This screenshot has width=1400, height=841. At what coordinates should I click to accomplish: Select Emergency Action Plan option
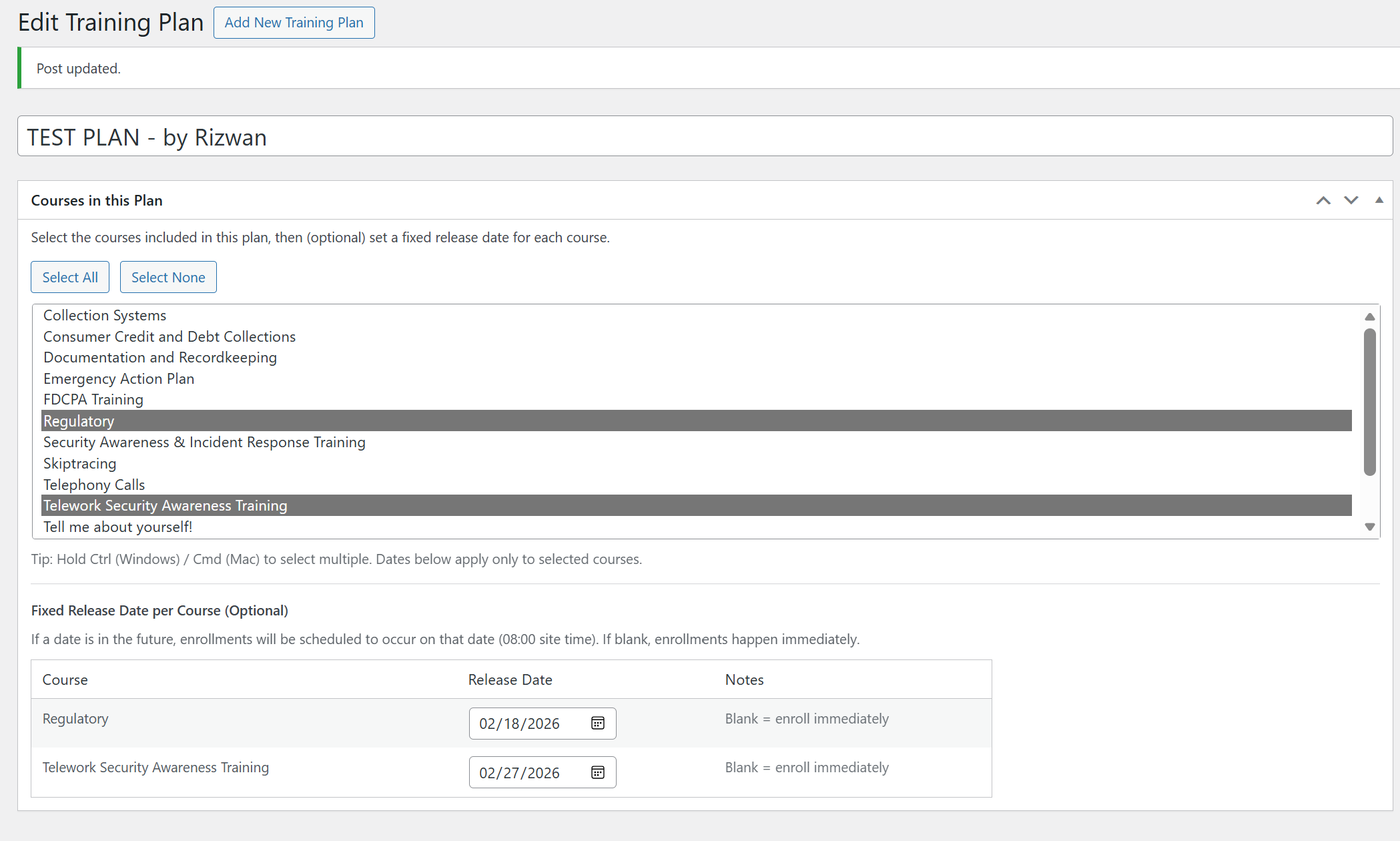[119, 379]
